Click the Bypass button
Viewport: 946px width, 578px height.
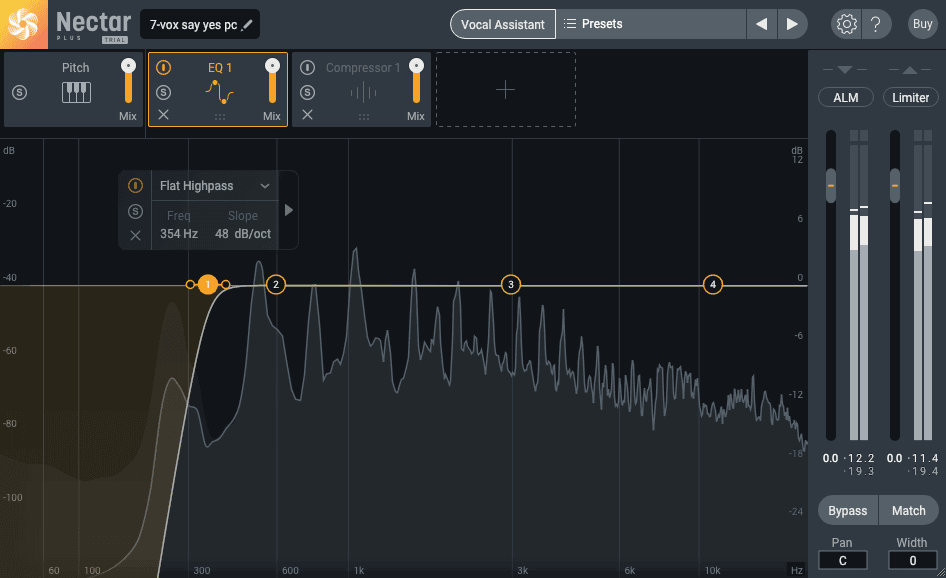848,510
